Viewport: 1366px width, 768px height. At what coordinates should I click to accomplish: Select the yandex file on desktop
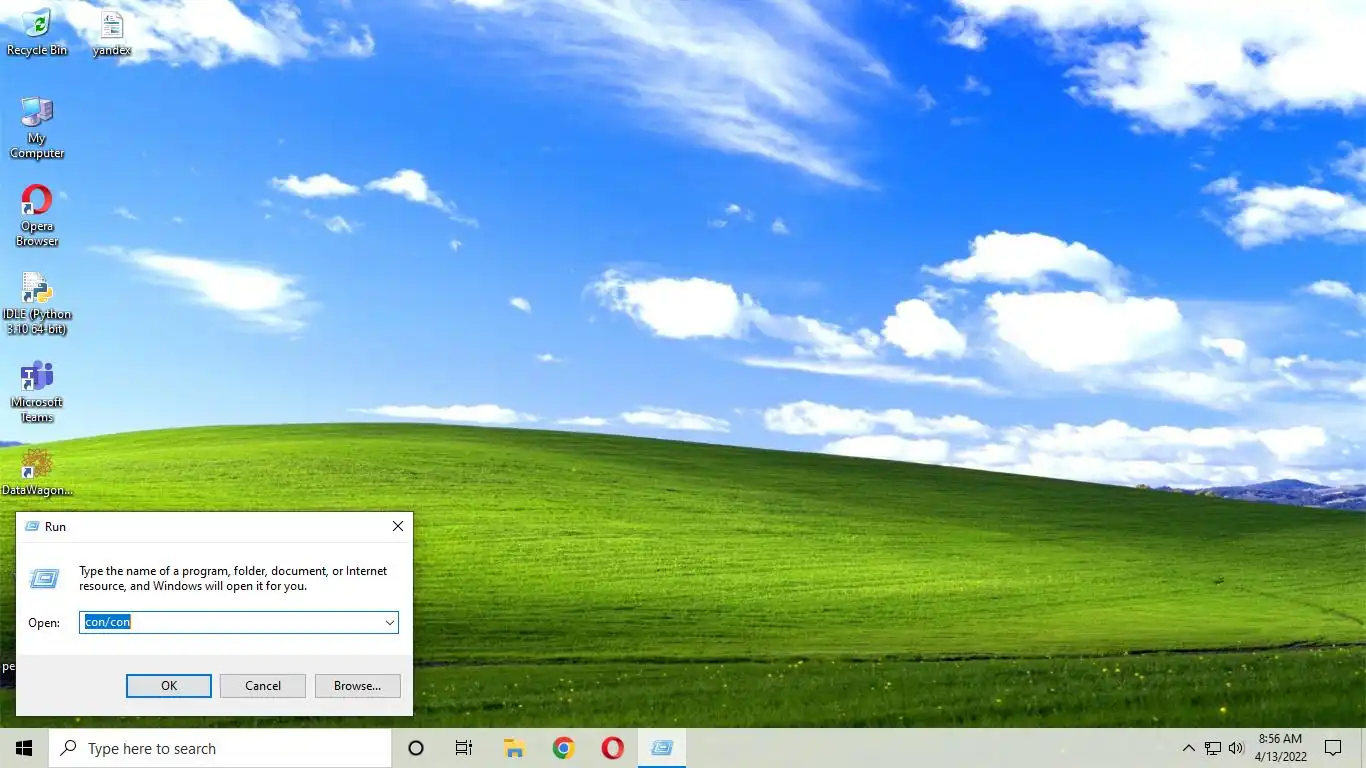(111, 32)
